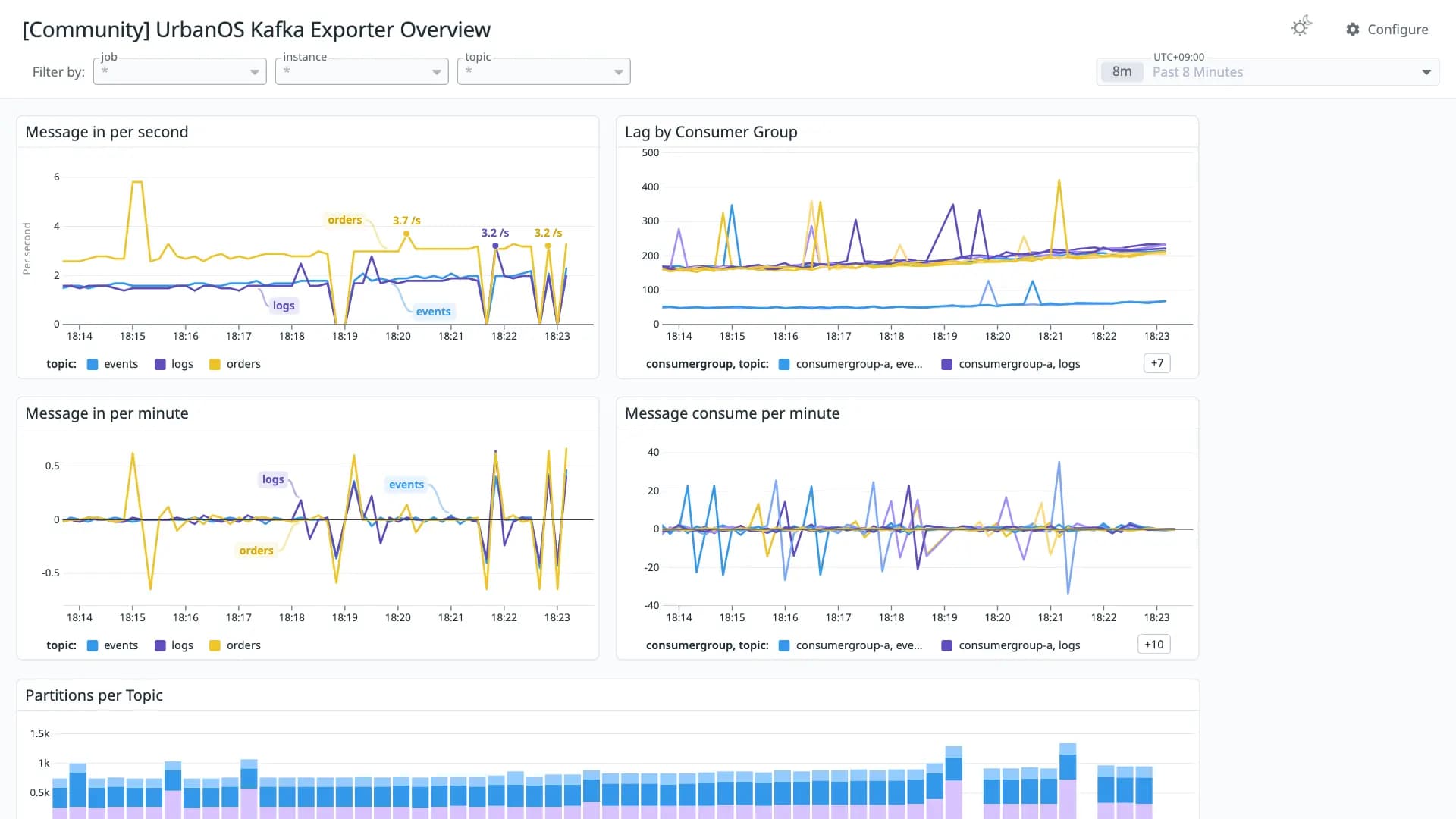Screen dimensions: 1456x819
Task: Click the Message in per second panel title
Action: (107, 132)
